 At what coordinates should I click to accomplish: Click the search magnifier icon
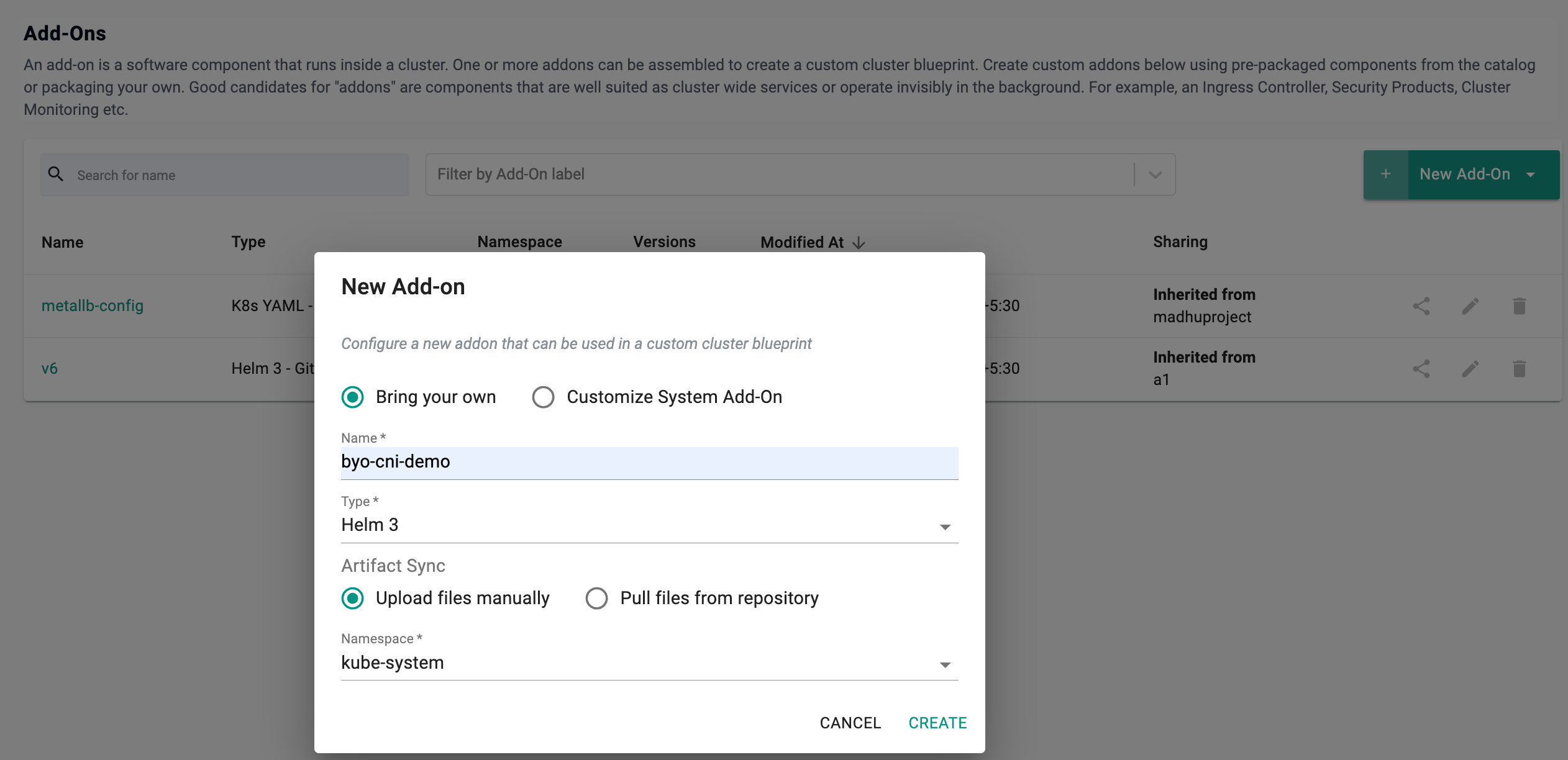pos(56,174)
